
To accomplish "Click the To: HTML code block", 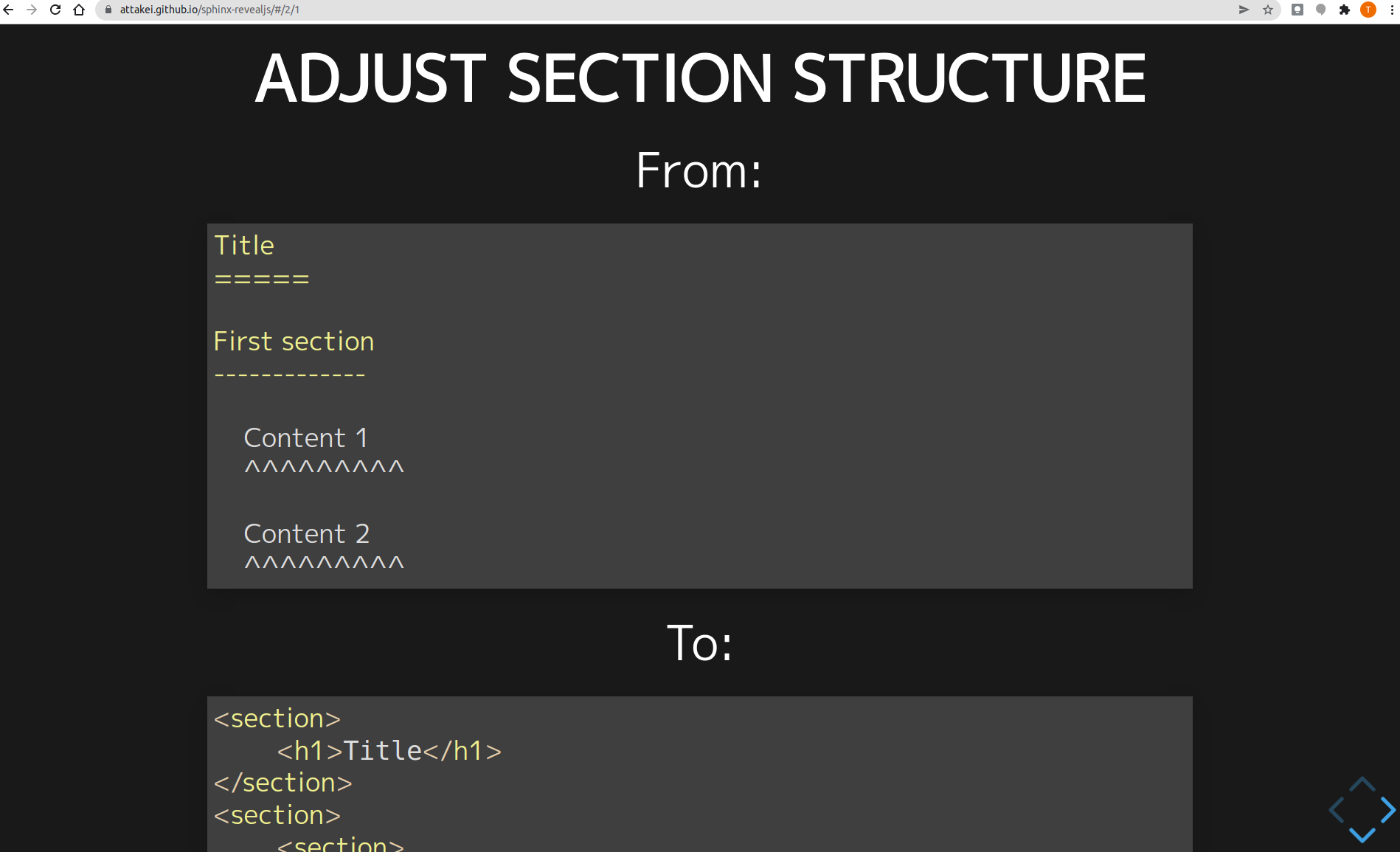I will point(699,771).
